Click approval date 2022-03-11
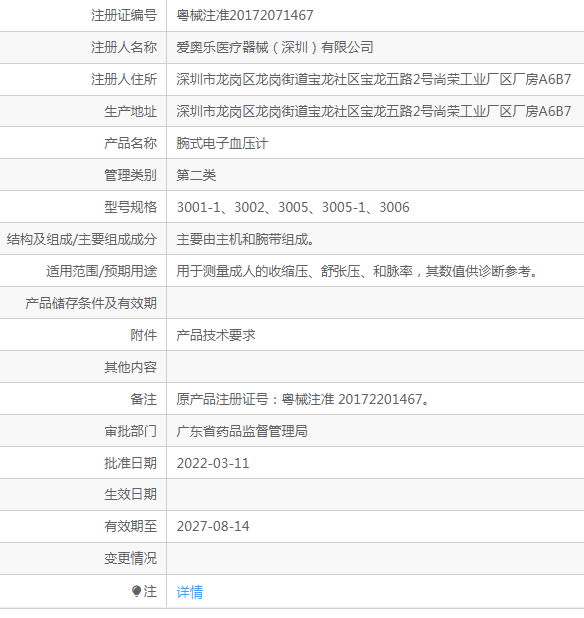The height and width of the screenshot is (618, 584). [213, 463]
